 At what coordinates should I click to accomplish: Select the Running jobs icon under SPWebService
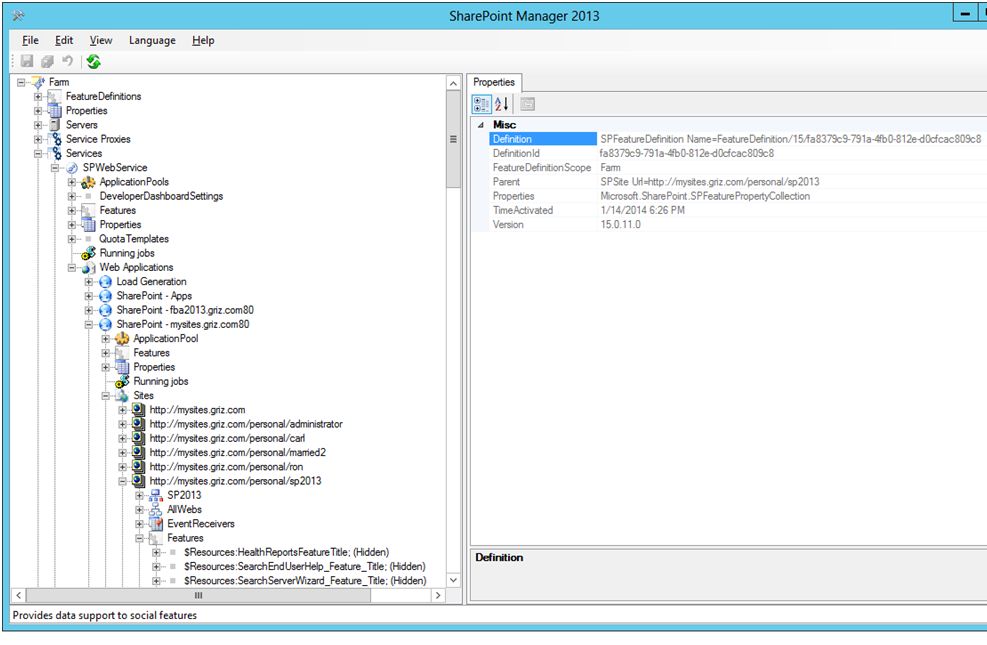point(88,253)
